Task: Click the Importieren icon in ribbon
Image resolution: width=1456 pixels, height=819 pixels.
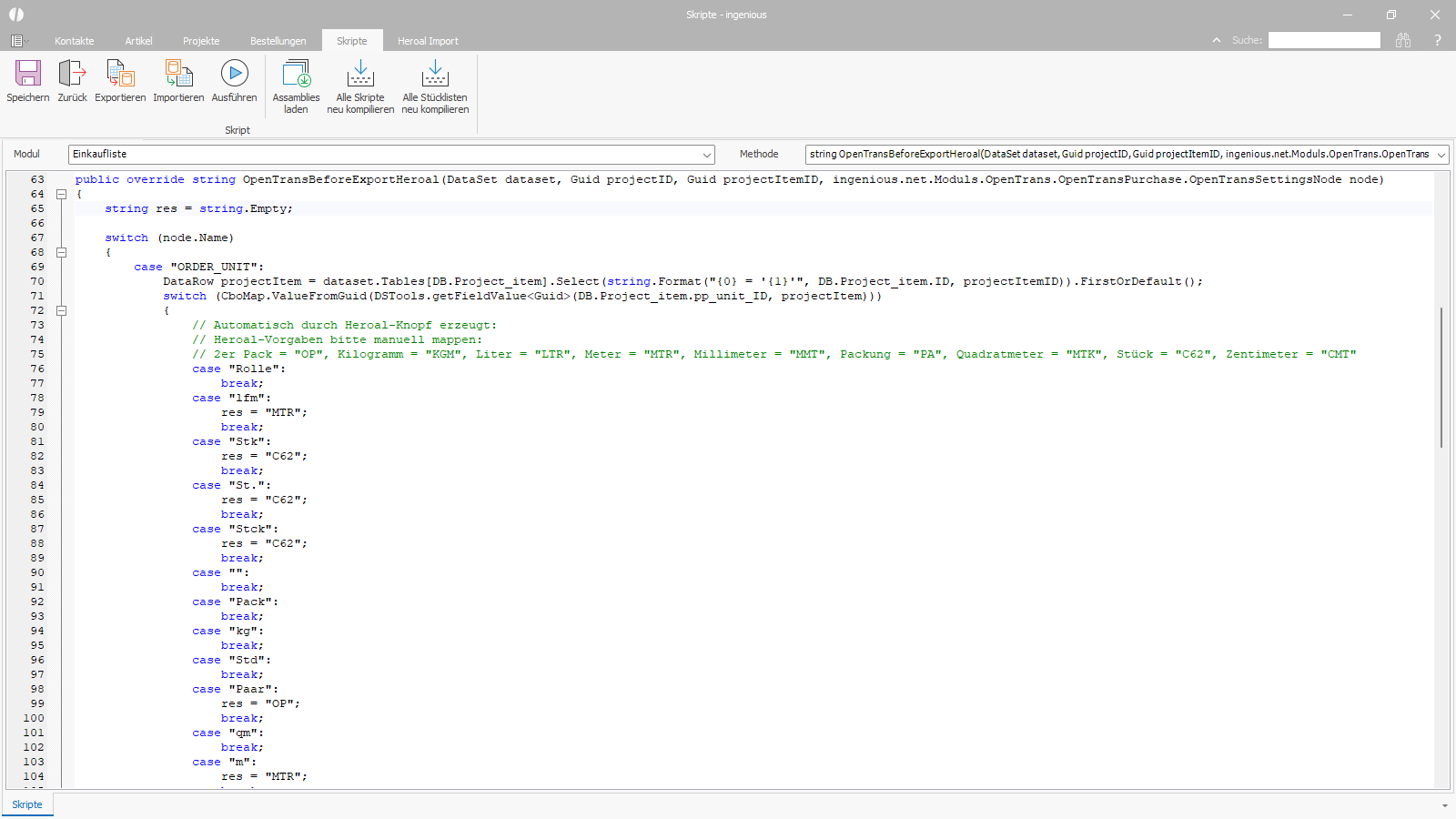Action: coord(178,74)
